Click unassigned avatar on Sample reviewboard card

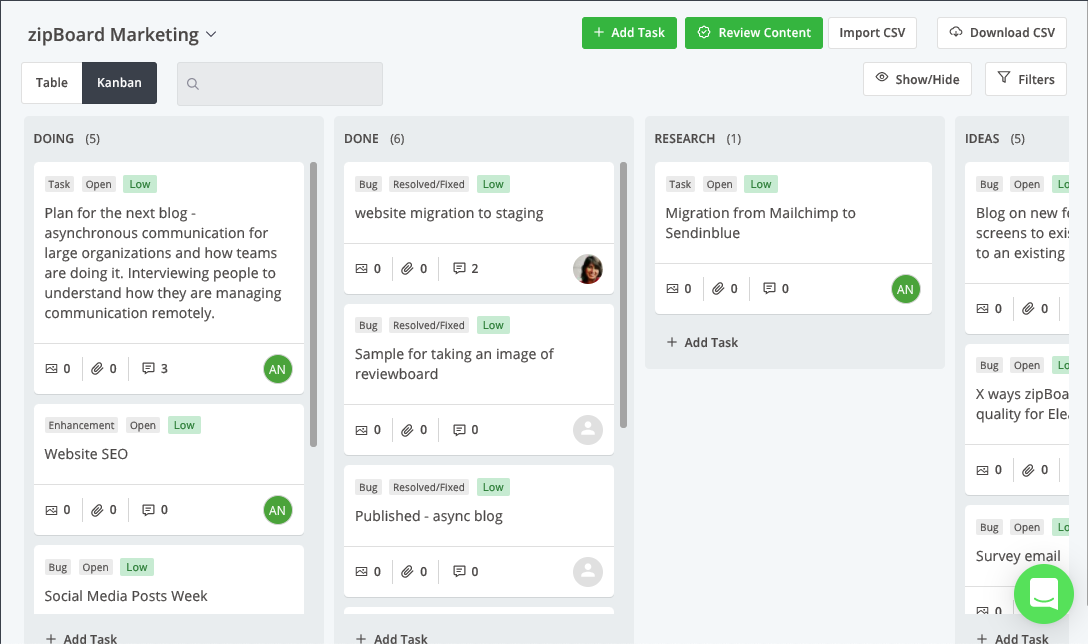click(x=588, y=430)
